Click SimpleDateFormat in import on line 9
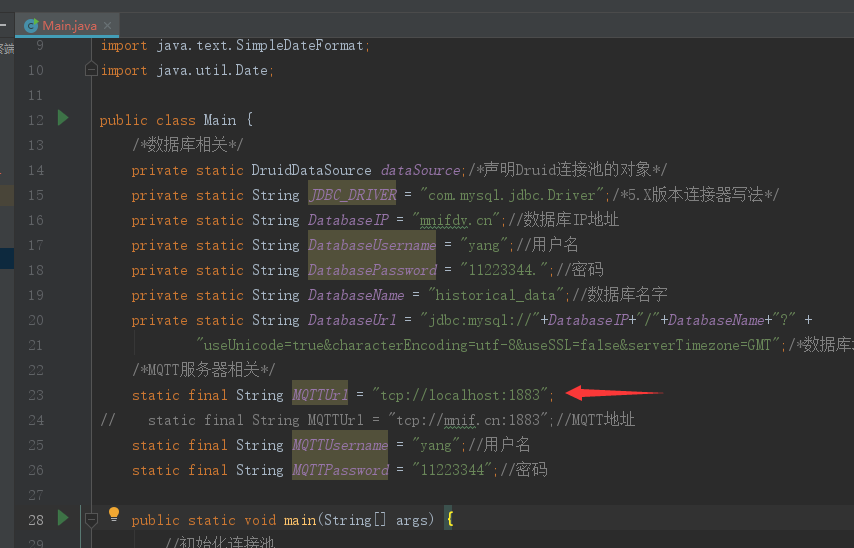The height and width of the screenshot is (548, 854). pyautogui.click(x=300, y=45)
